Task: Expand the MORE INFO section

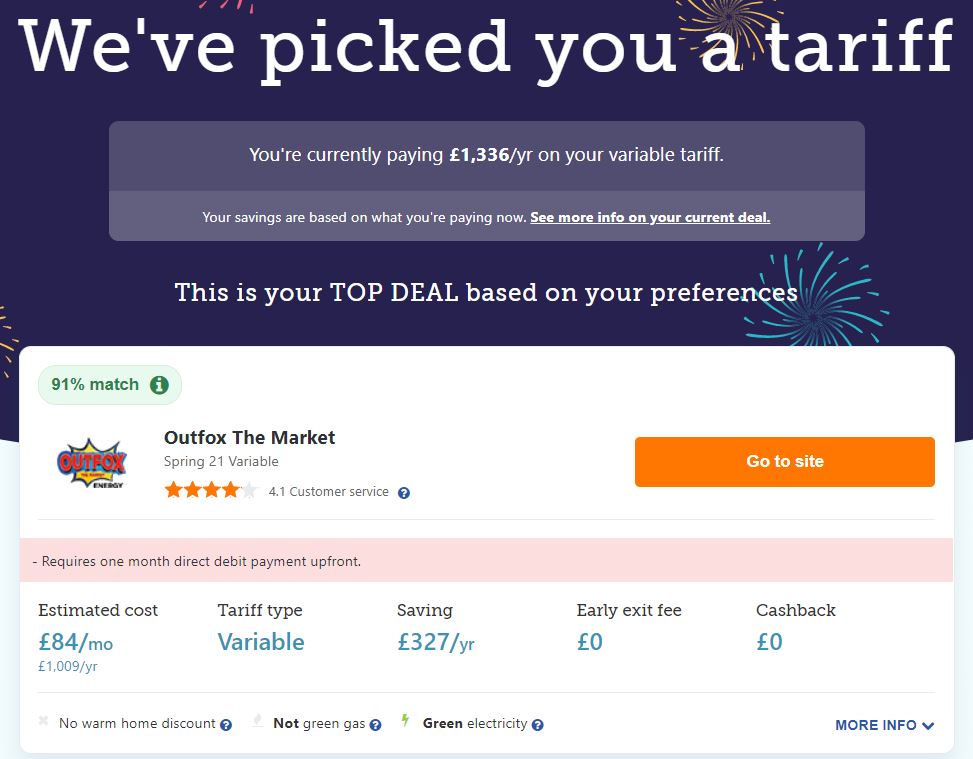Action: point(884,725)
